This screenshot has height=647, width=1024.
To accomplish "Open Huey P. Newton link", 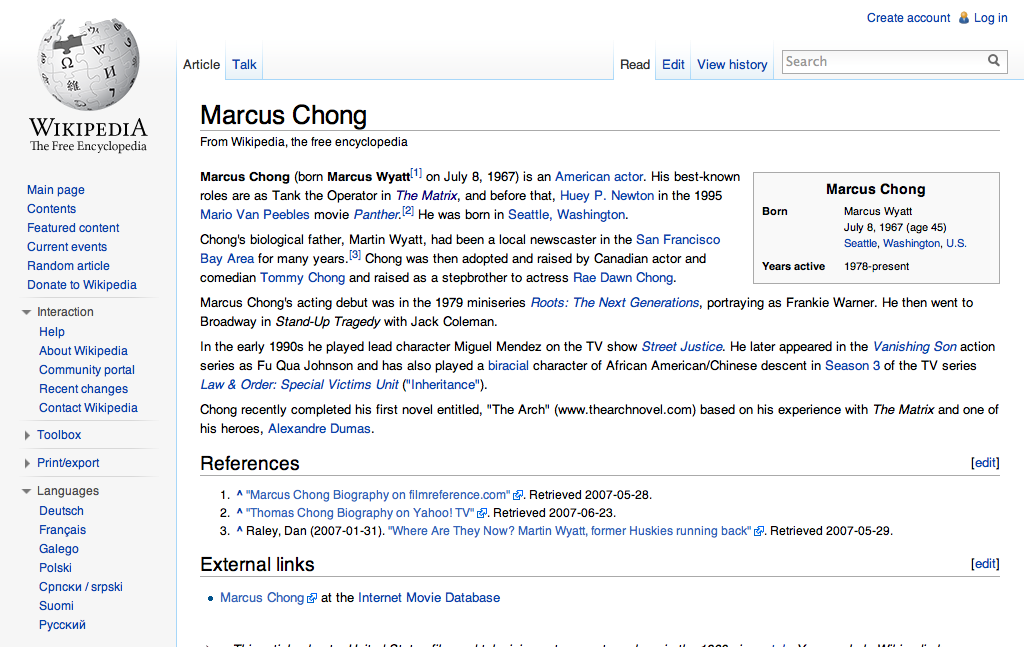I will tap(607, 195).
